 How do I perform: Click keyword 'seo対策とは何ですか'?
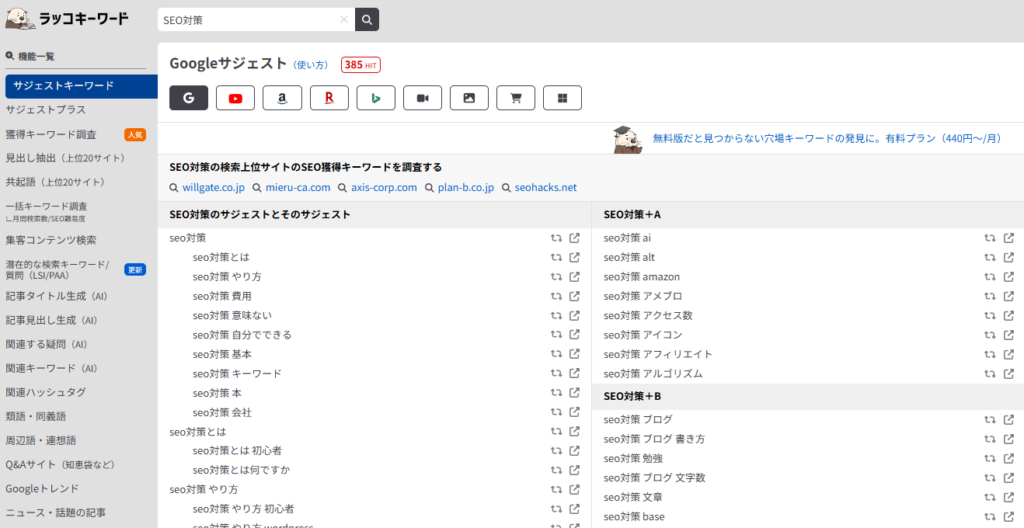pos(242,470)
